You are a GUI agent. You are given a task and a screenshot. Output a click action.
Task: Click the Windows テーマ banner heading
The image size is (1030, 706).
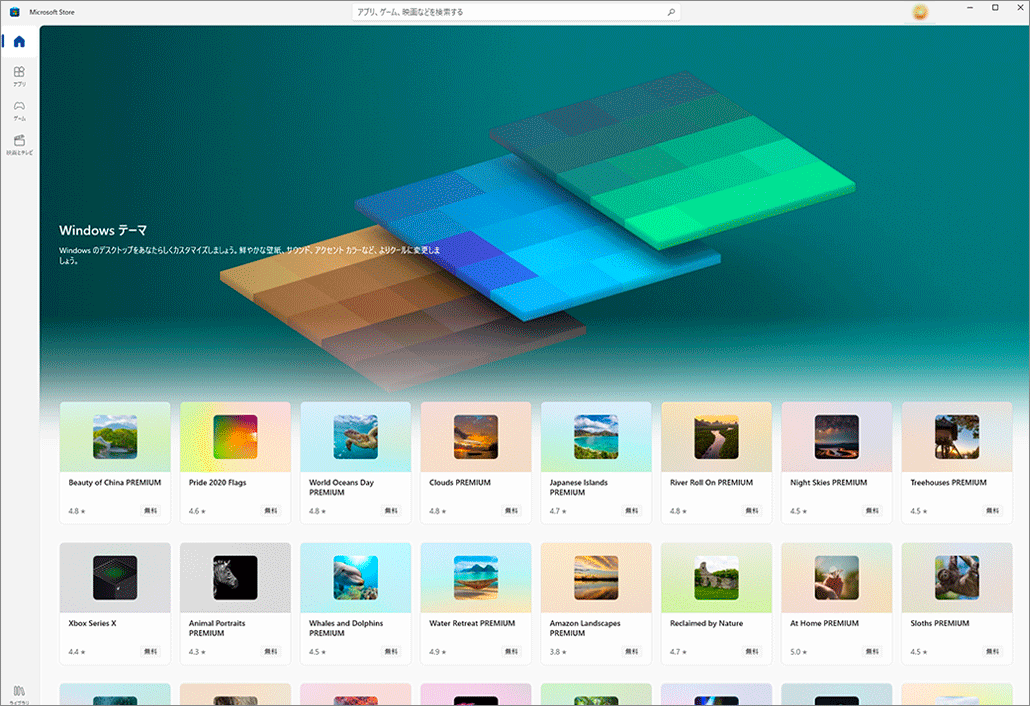103,231
